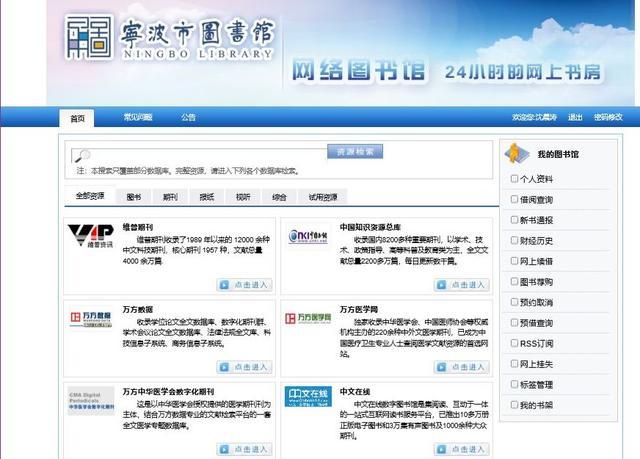This screenshot has height=459, width=640.
Task: Click the 点击进入 button for 维普期刊
Action: pos(244,285)
